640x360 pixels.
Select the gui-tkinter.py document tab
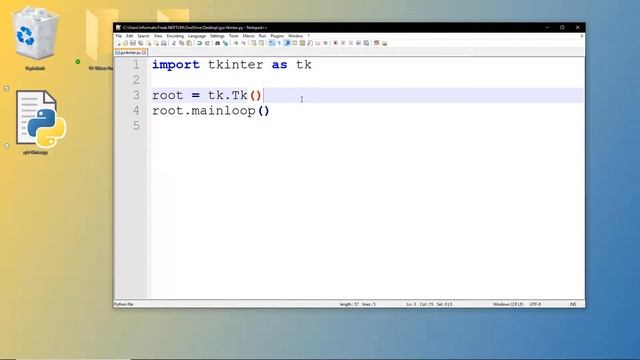130,53
